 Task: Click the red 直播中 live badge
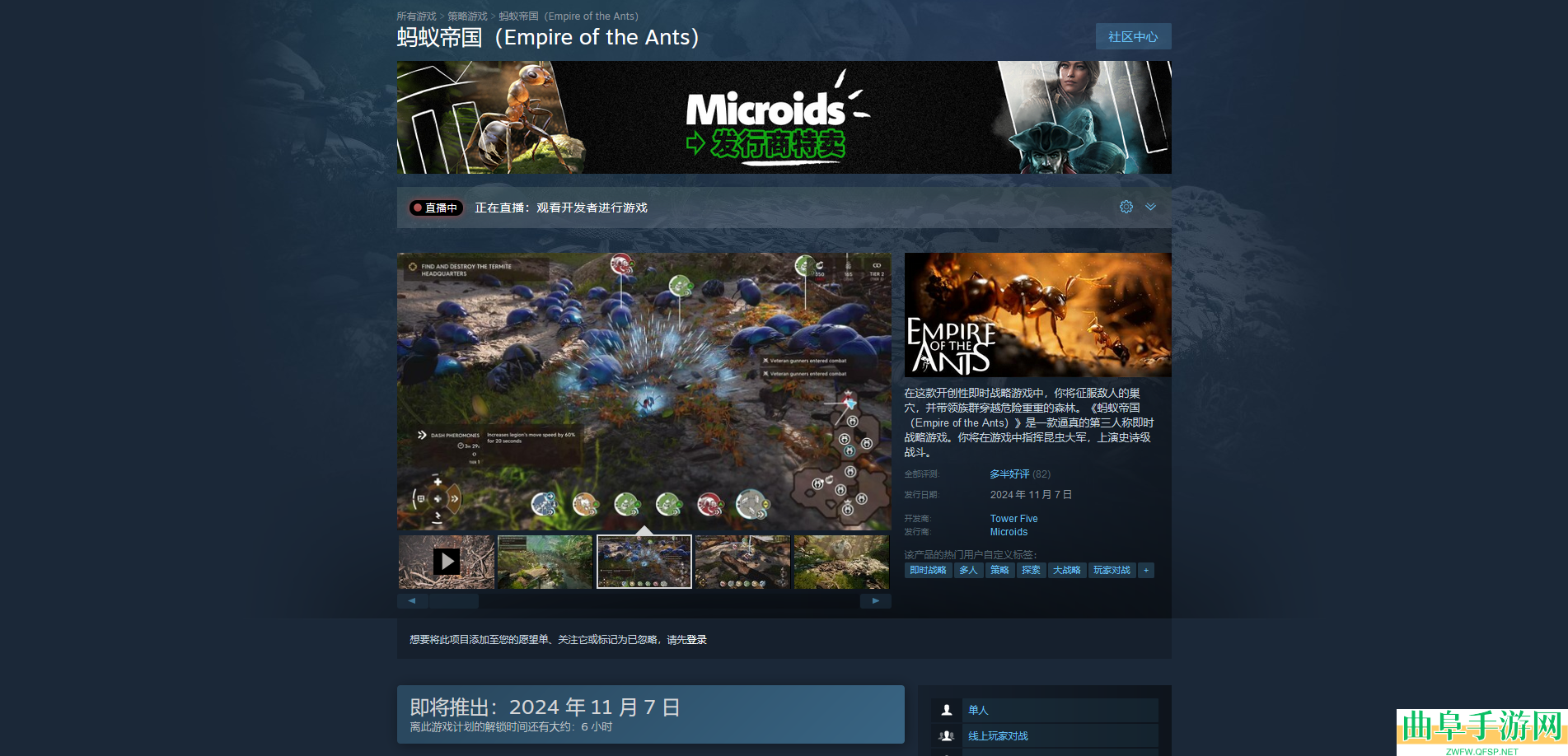tap(436, 208)
